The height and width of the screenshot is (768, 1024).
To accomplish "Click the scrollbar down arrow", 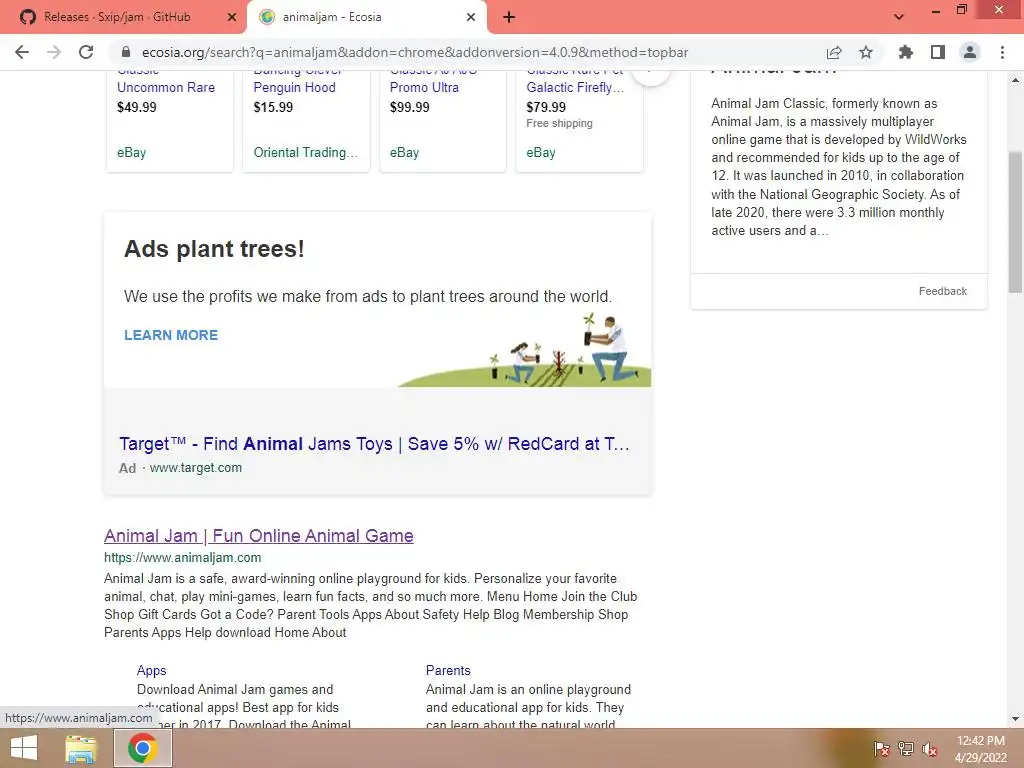I will (1016, 719).
